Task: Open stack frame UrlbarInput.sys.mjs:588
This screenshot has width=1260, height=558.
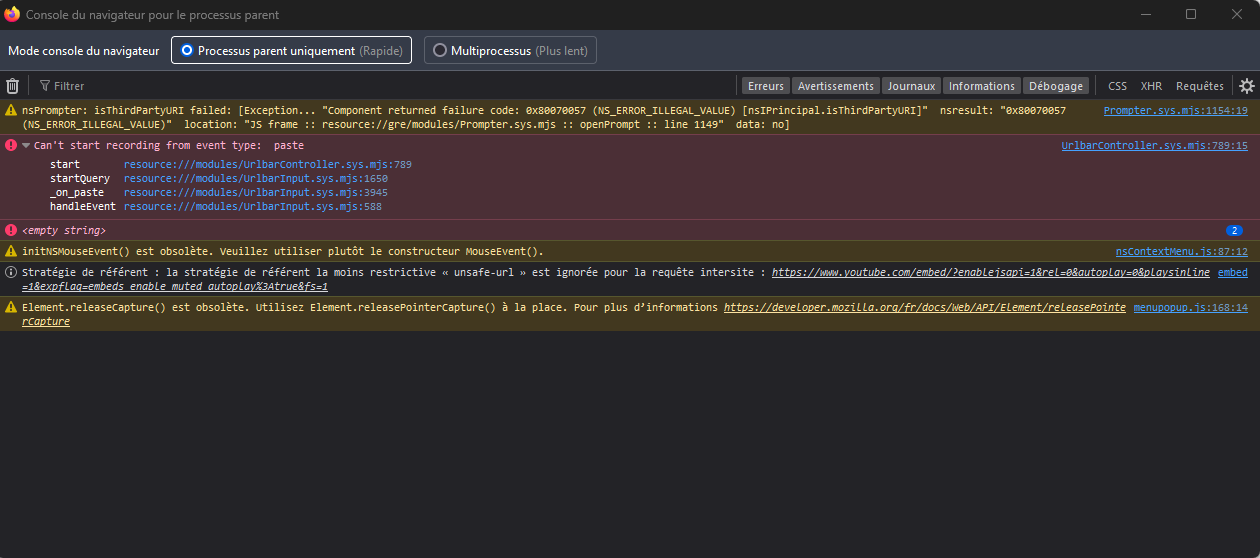Action: click(x=253, y=206)
